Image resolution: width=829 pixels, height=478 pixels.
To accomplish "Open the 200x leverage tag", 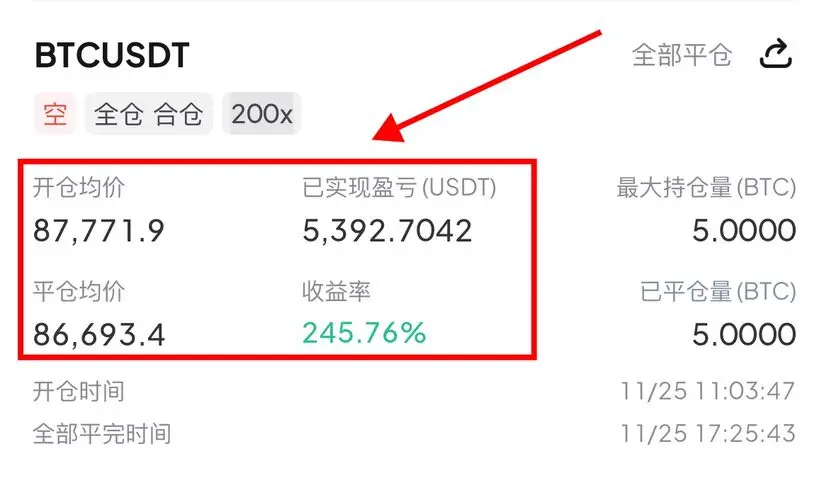I will coord(262,114).
